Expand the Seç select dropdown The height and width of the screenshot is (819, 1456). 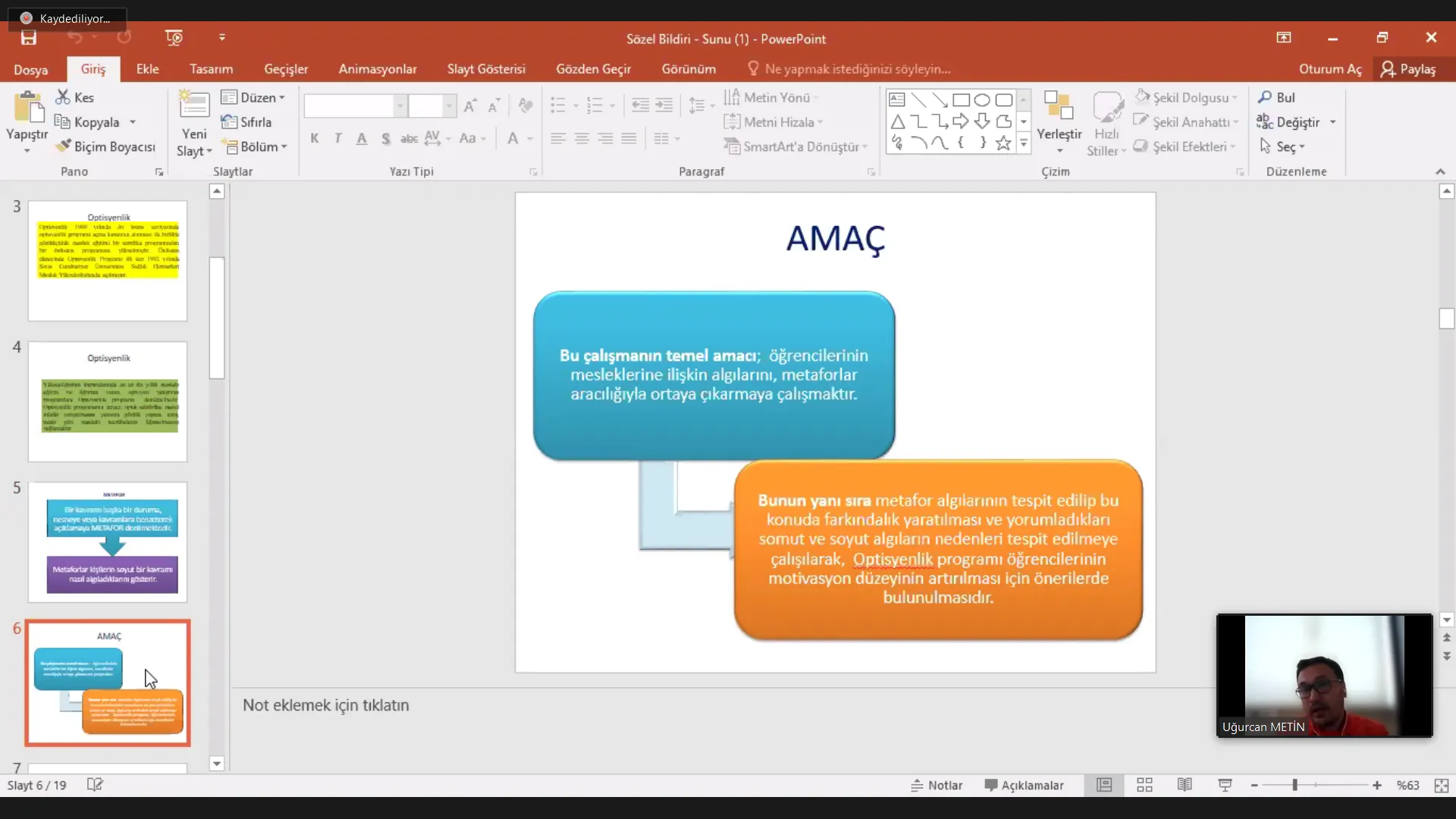tap(1282, 146)
